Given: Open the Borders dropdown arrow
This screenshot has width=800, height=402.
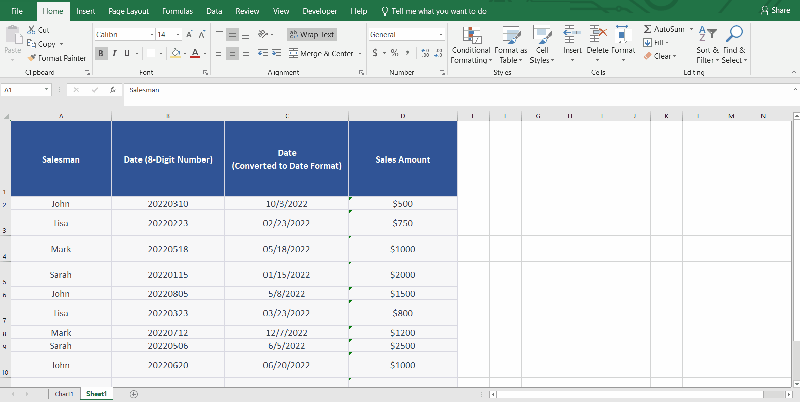Looking at the screenshot, I should (161, 53).
